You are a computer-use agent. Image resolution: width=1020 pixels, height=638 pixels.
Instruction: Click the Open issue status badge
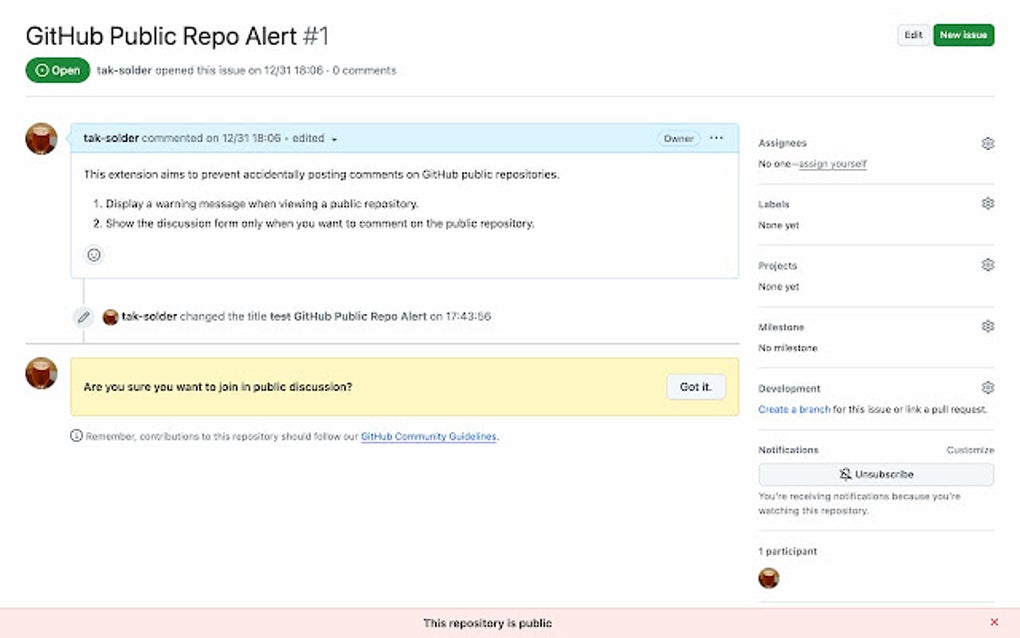pyautogui.click(x=57, y=70)
